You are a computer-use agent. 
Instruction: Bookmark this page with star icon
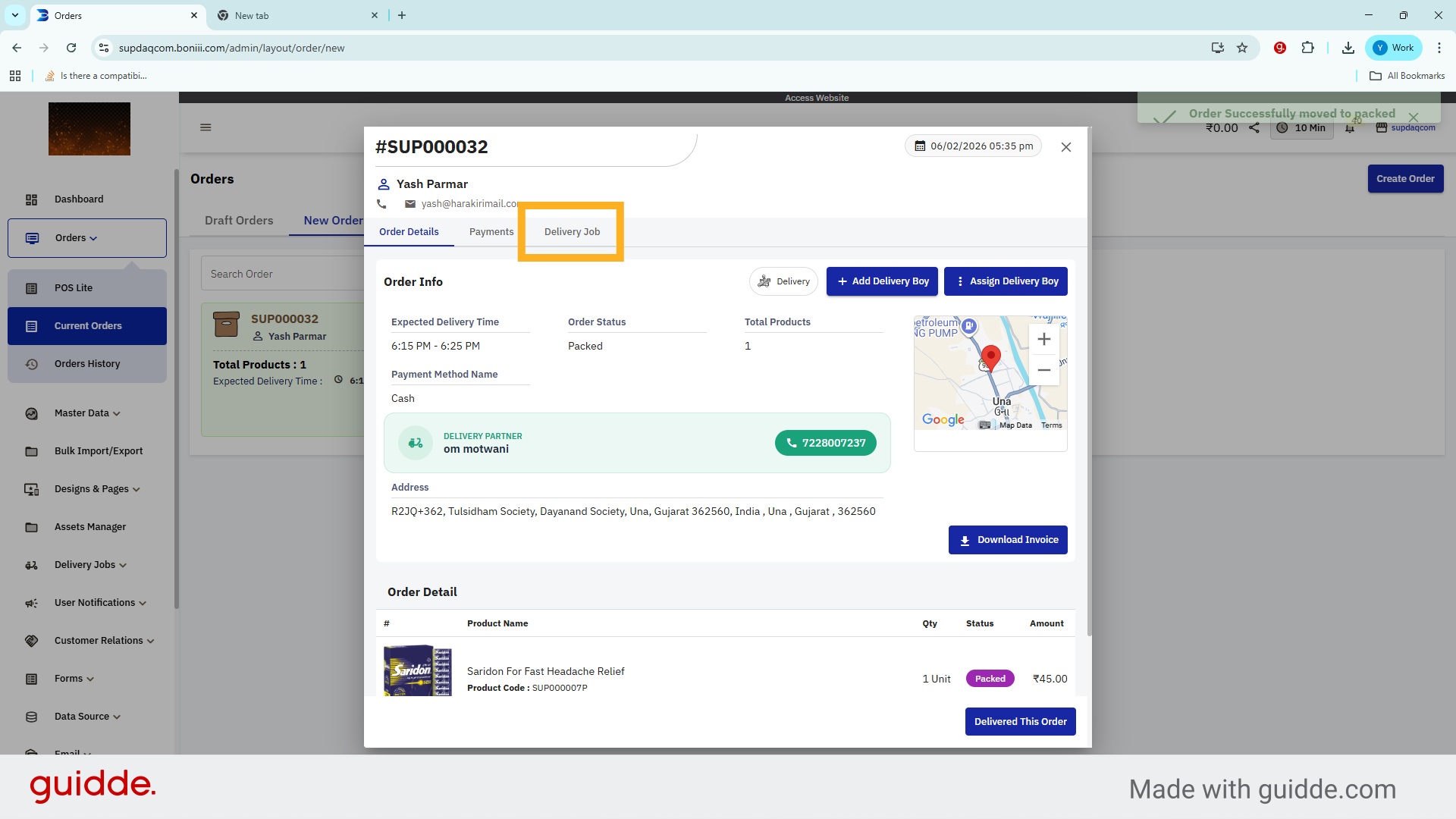click(1242, 48)
